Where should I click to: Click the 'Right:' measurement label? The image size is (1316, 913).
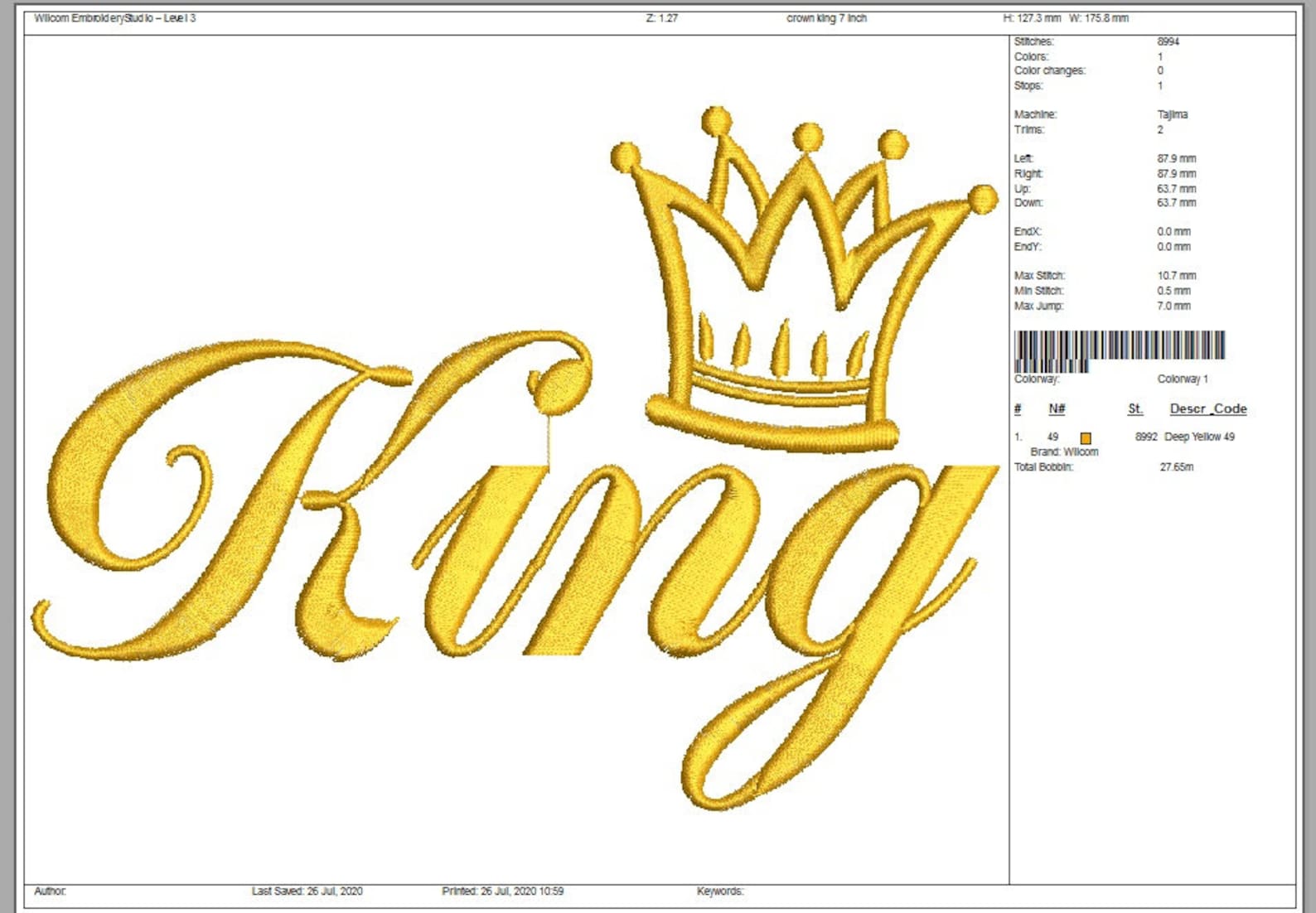click(1028, 174)
